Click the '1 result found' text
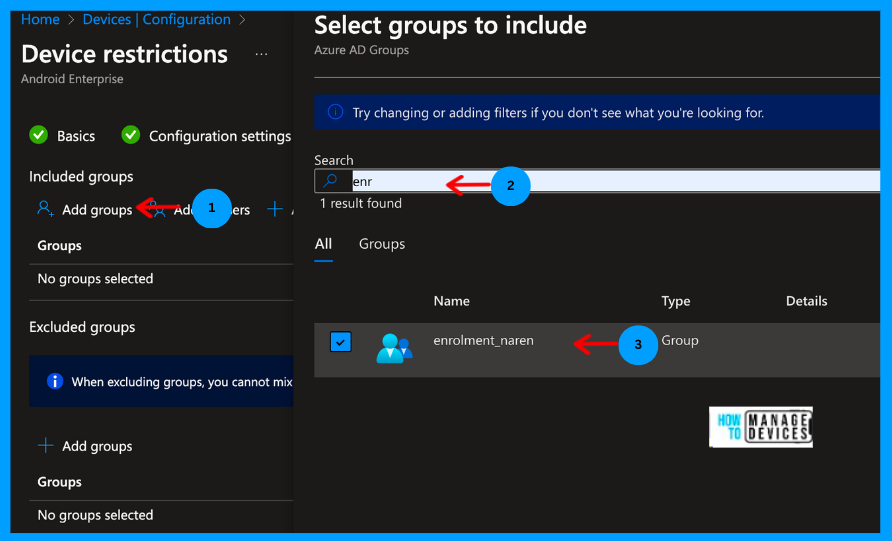Image resolution: width=892 pixels, height=541 pixels. point(361,203)
